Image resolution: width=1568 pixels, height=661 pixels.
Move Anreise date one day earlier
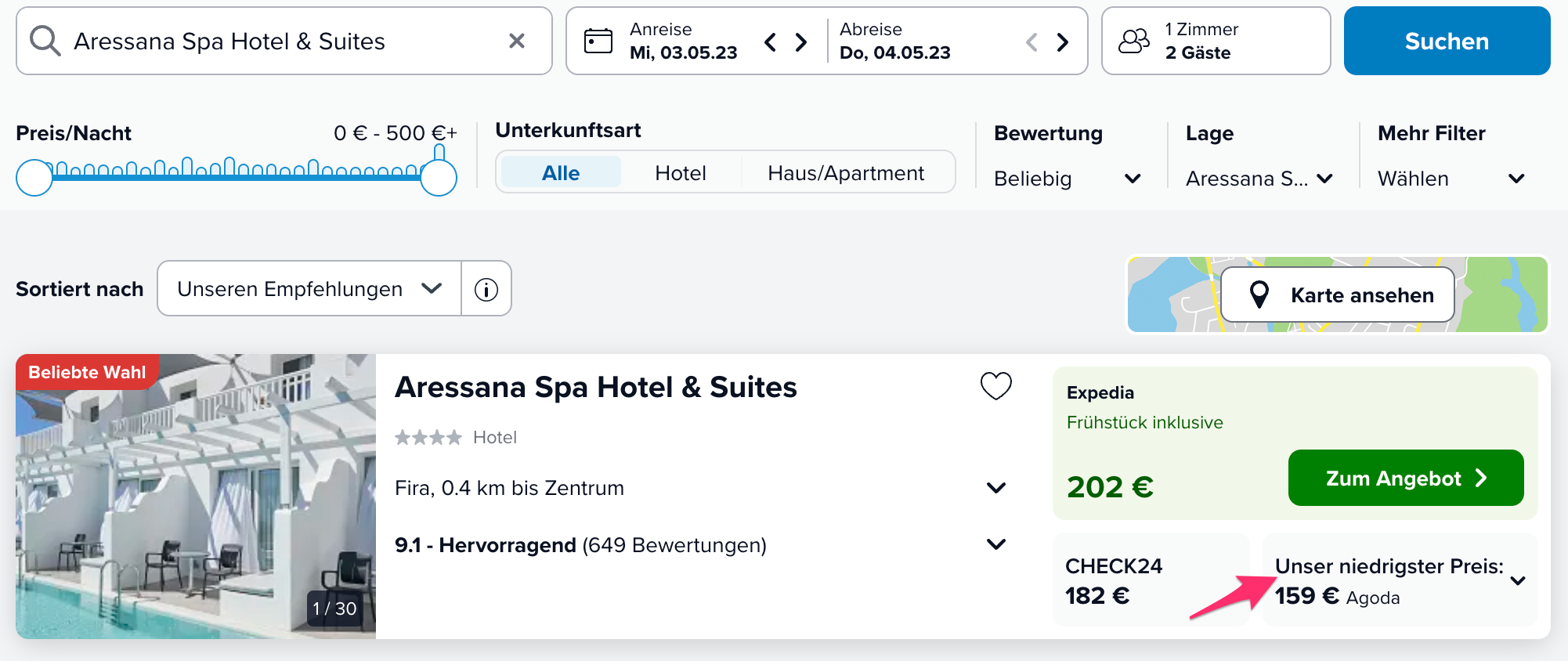click(x=770, y=42)
